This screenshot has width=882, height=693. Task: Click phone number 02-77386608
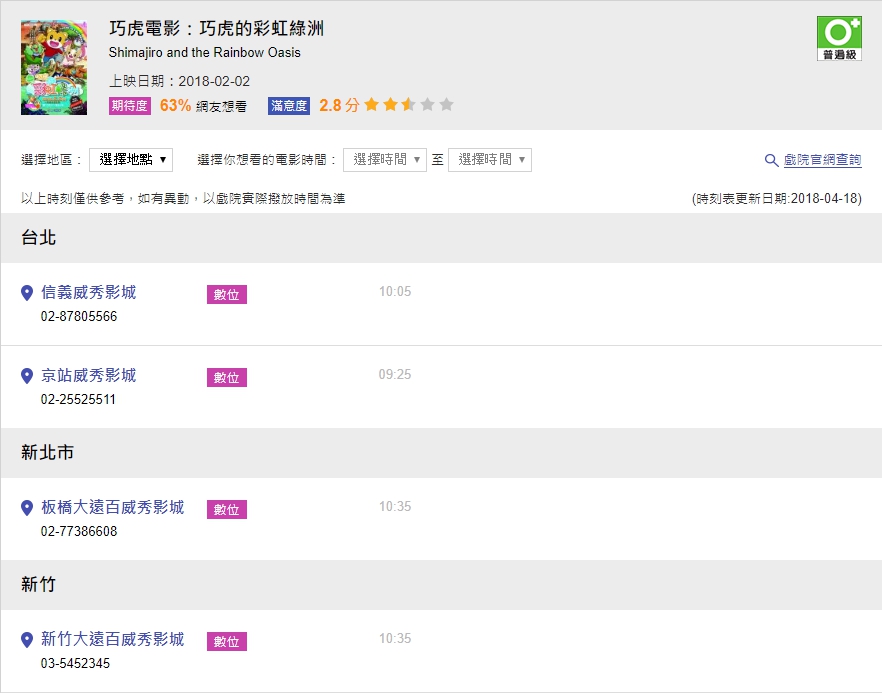(79, 532)
